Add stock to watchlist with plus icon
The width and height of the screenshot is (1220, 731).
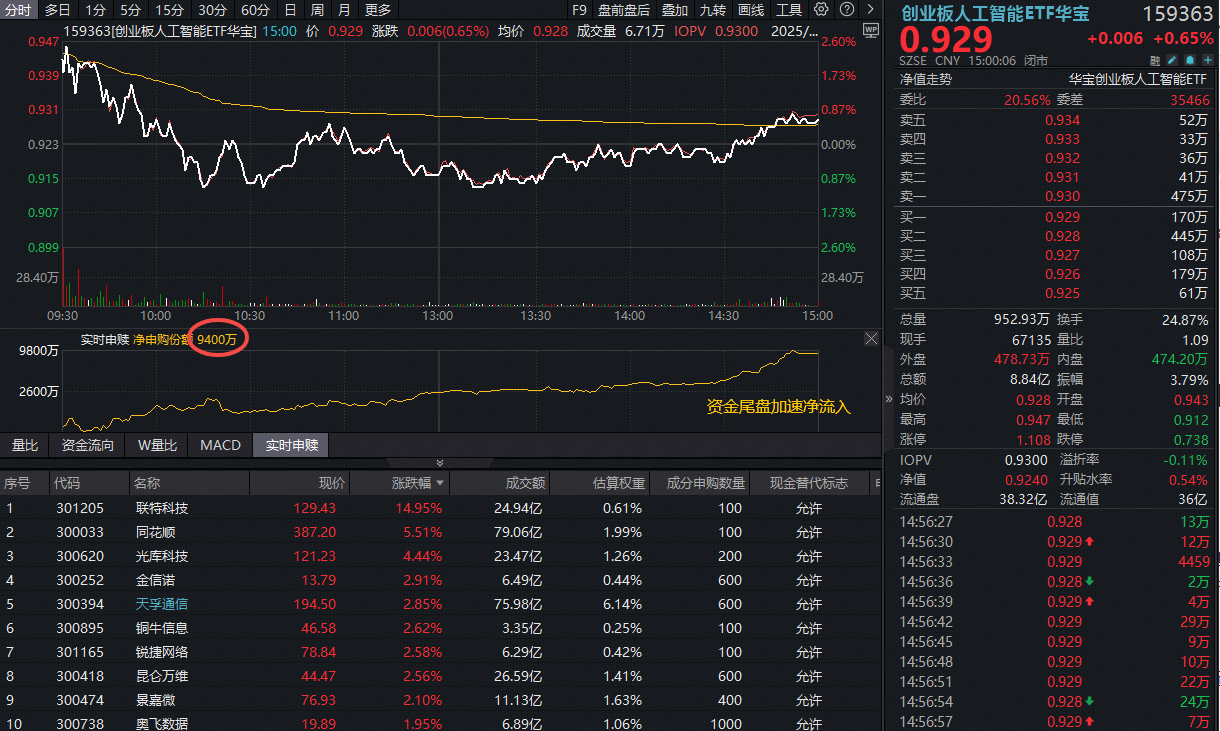1206,60
